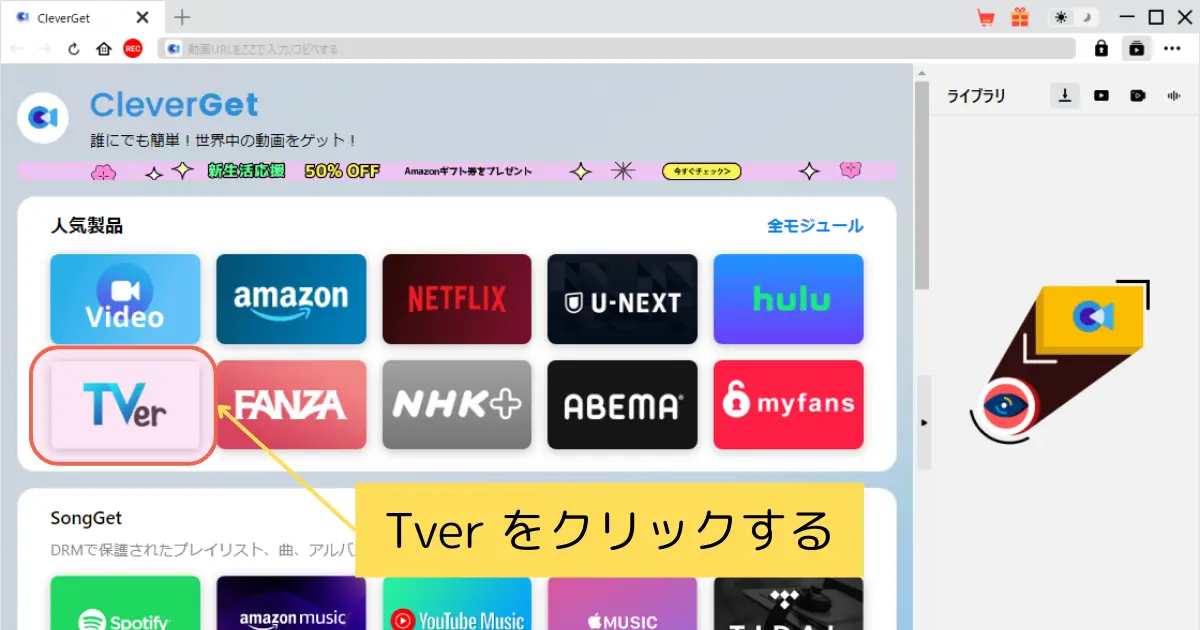Select the CleverGet browser tab
1200x630 pixels.
click(83, 17)
